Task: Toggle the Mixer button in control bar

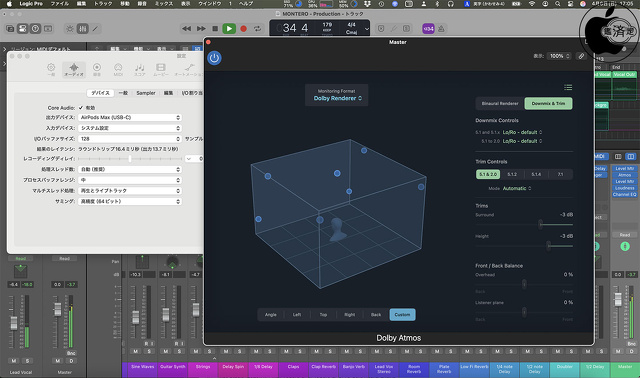Action: click(x=82, y=29)
